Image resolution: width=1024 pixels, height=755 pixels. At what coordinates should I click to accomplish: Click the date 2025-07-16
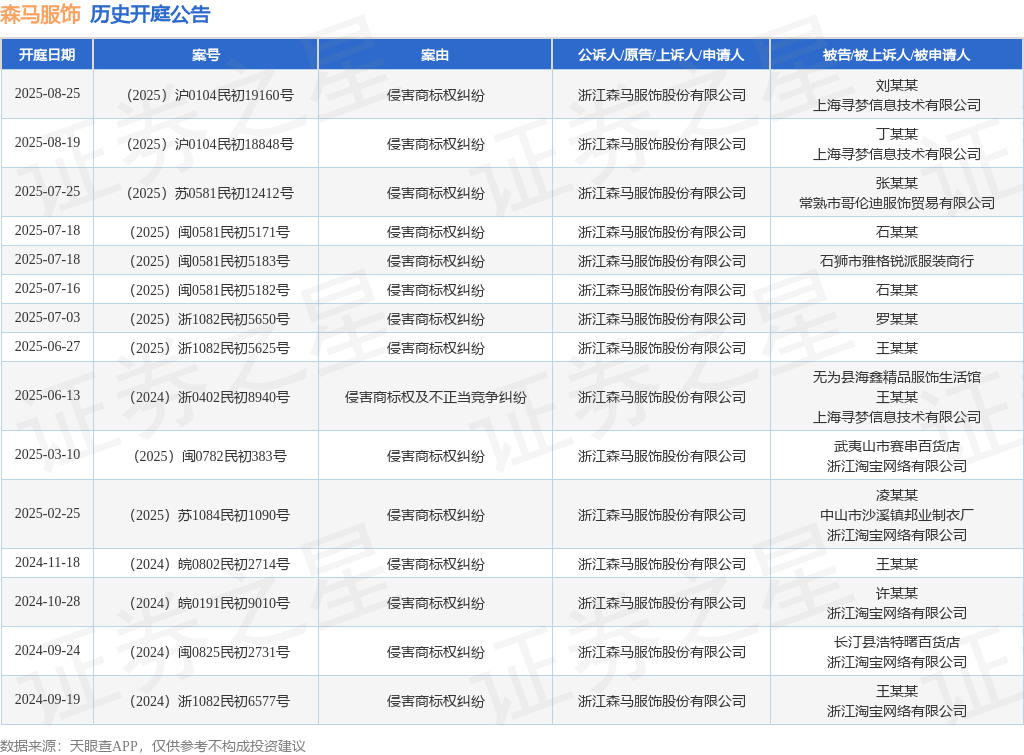click(47, 288)
